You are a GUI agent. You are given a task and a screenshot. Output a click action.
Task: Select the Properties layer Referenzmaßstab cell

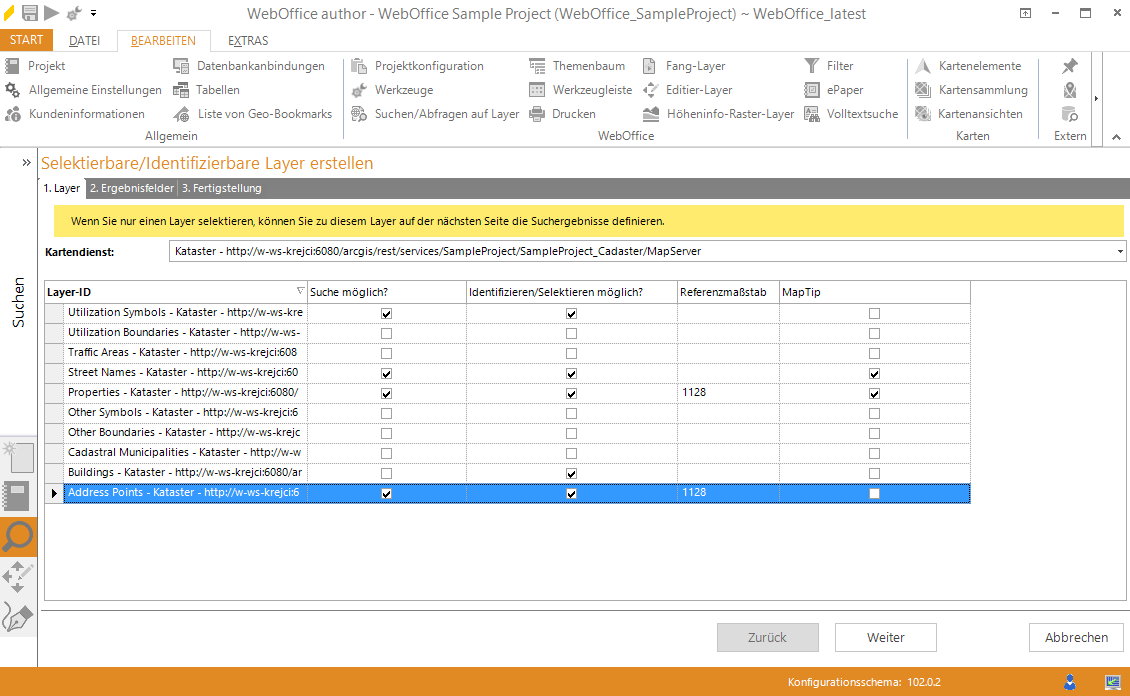tap(728, 393)
